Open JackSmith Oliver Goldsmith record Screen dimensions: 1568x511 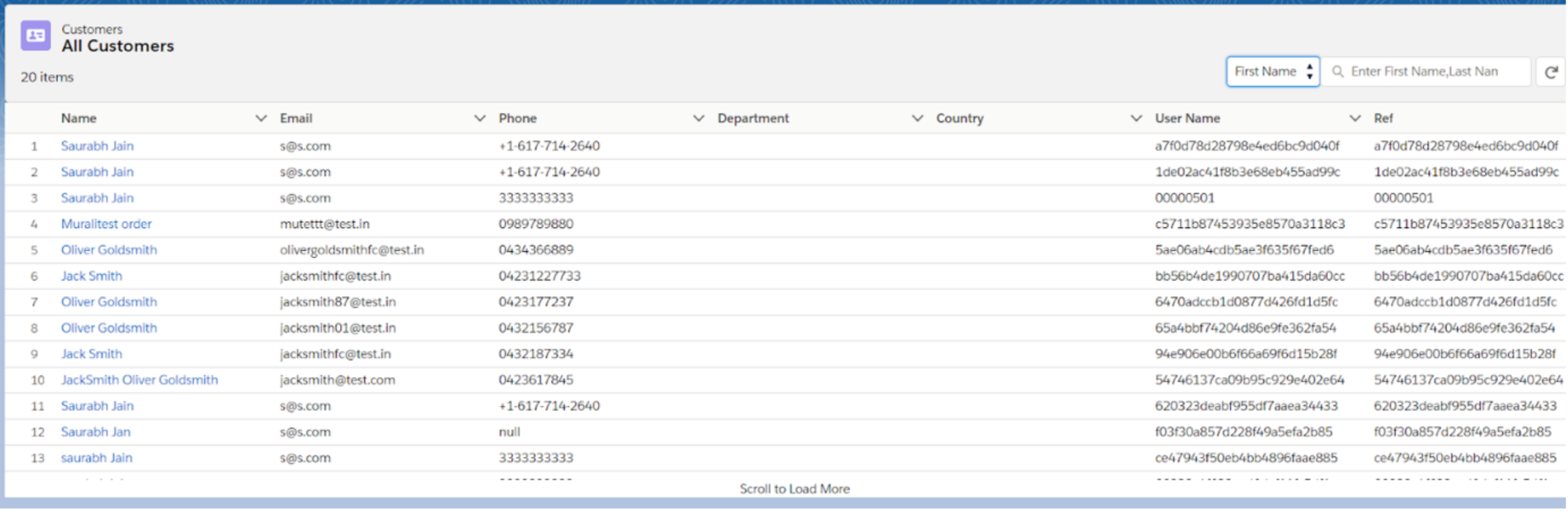click(x=140, y=380)
